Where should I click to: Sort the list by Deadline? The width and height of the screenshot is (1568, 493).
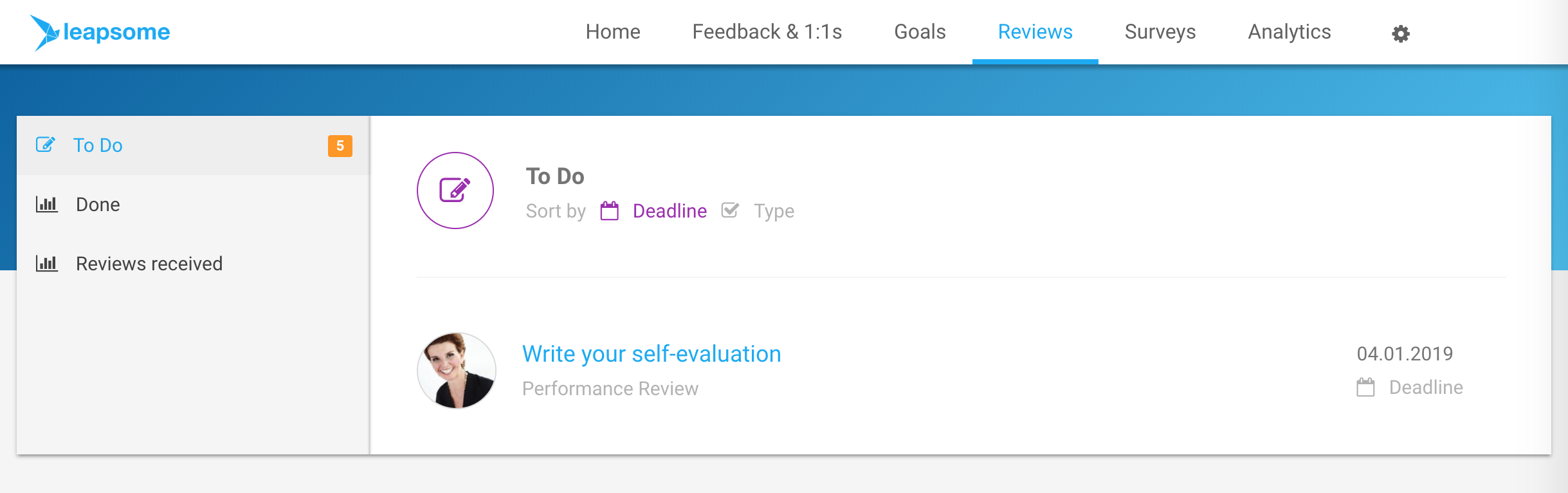click(x=670, y=211)
